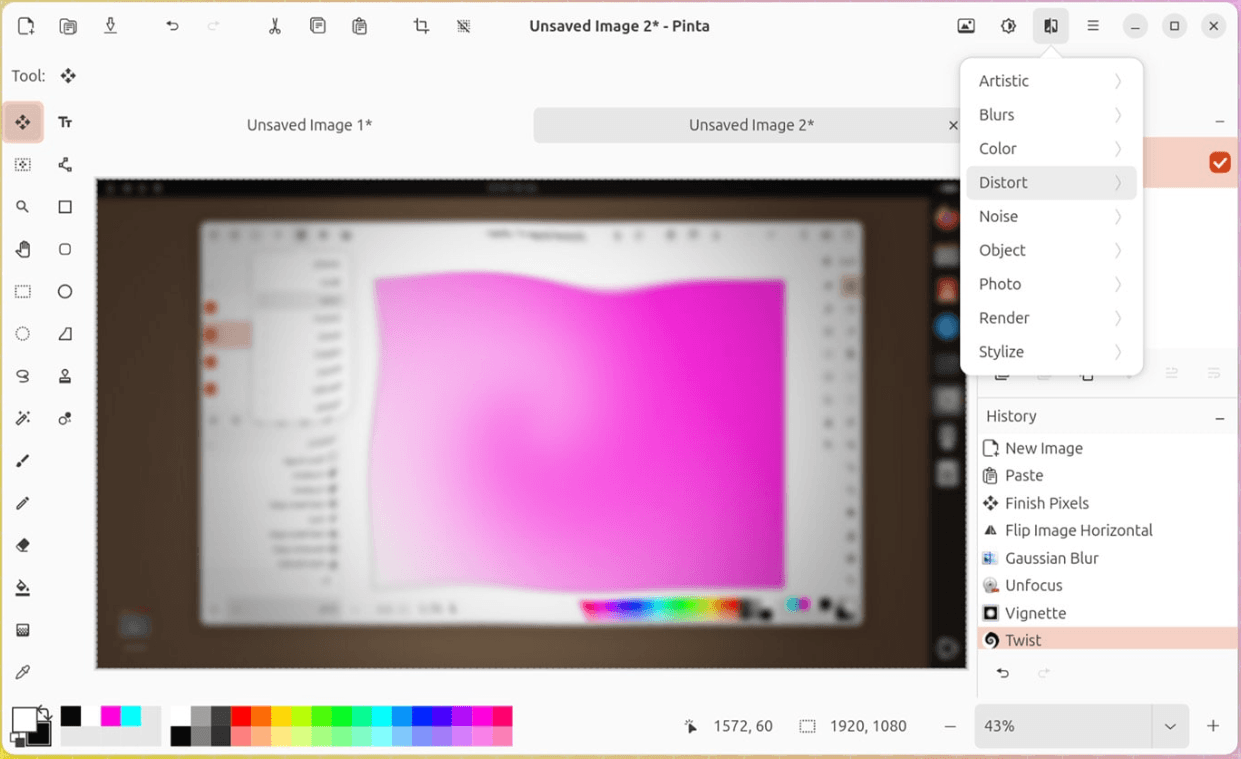Select the Lasso Select tool

23,376
